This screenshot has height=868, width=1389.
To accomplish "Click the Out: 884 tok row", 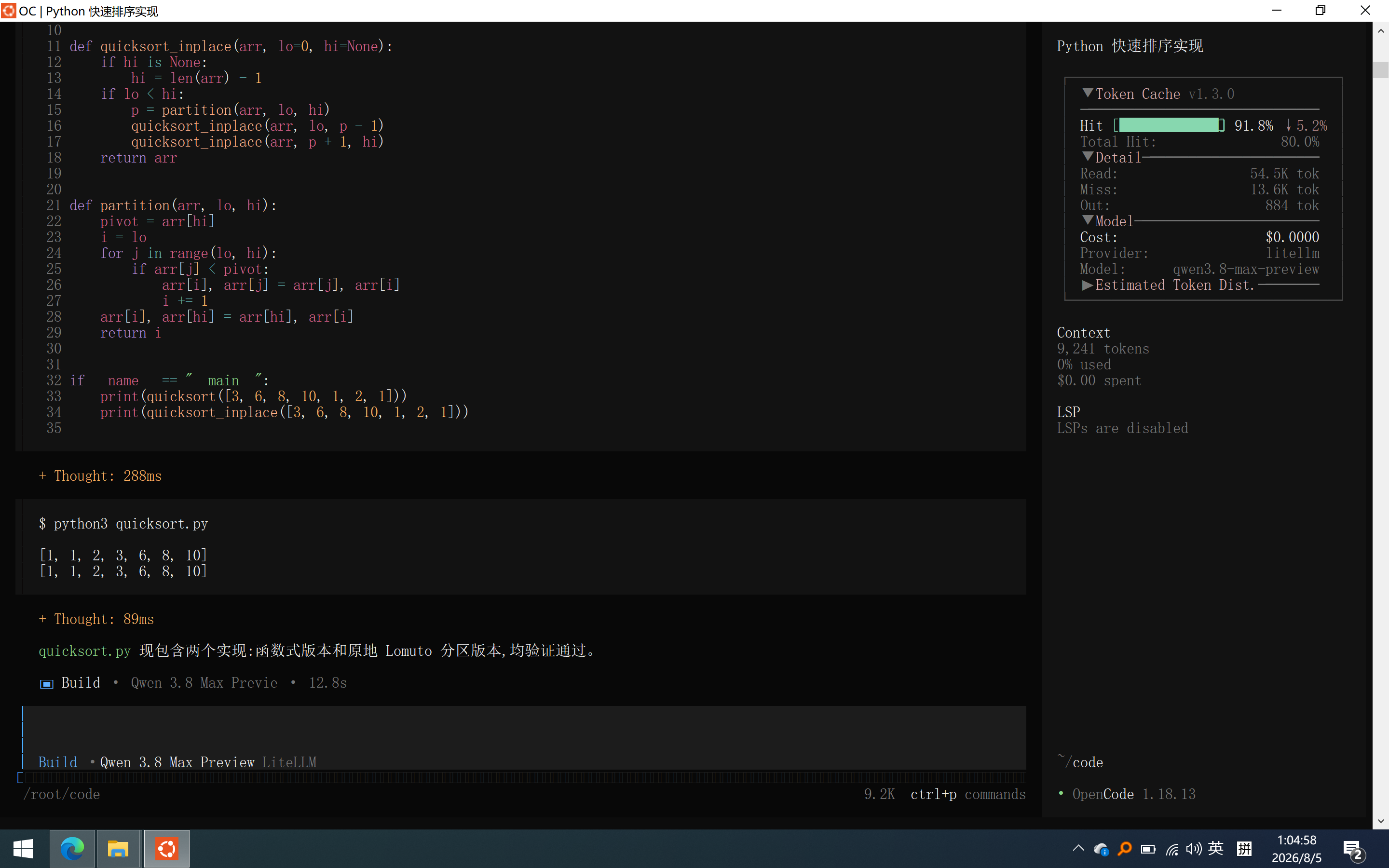I will pos(1199,205).
